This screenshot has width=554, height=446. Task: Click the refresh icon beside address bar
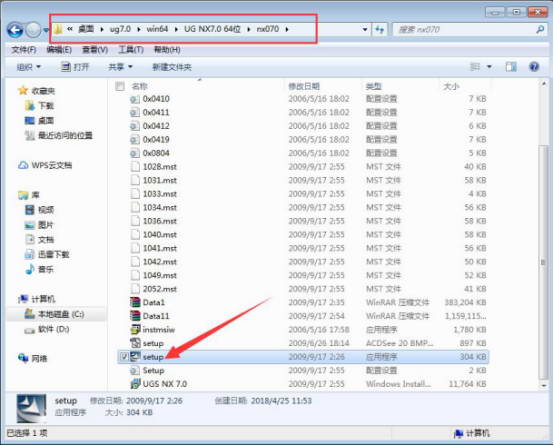[x=379, y=30]
